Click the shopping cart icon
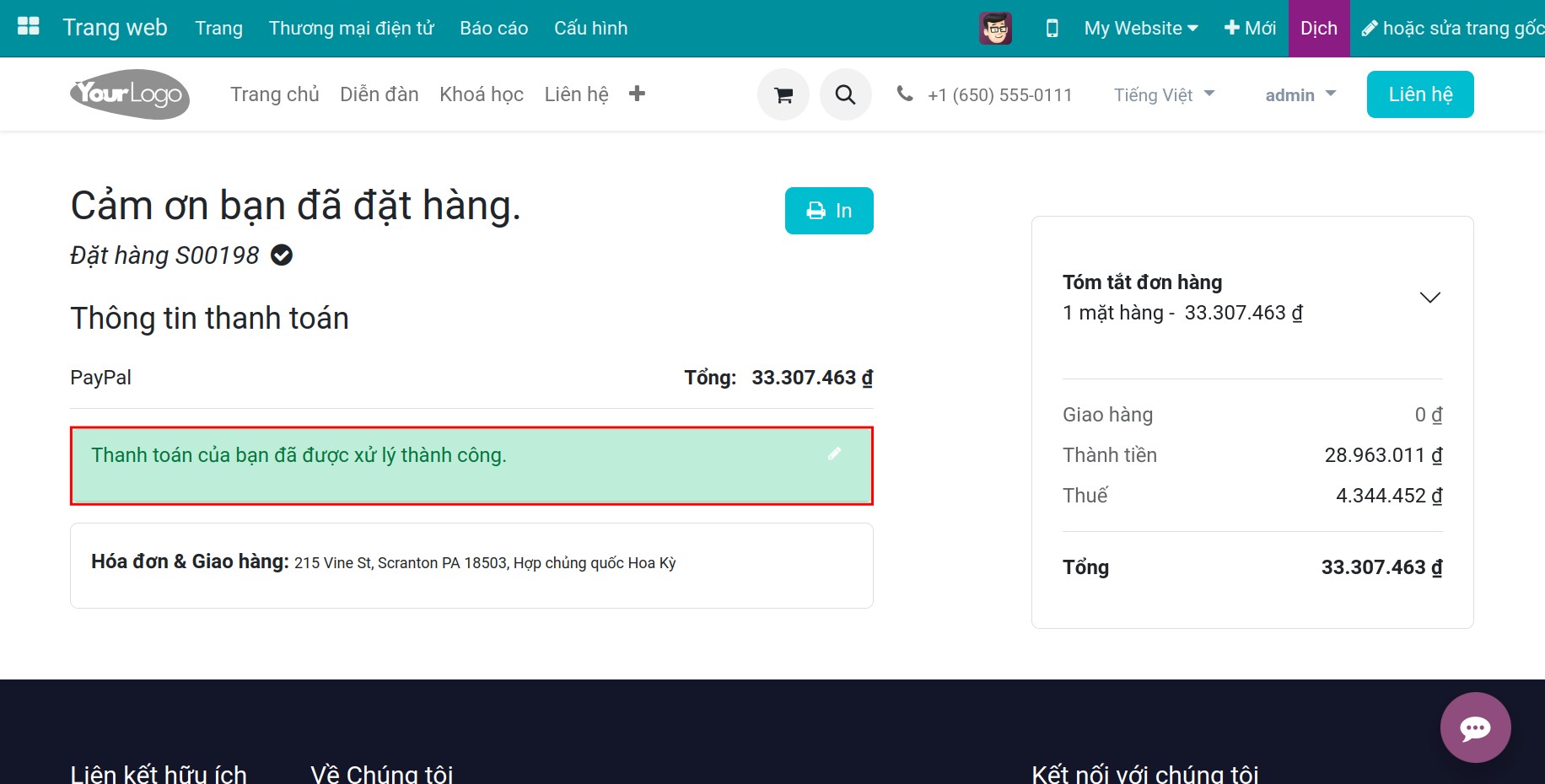The width and height of the screenshot is (1545, 784). point(783,94)
